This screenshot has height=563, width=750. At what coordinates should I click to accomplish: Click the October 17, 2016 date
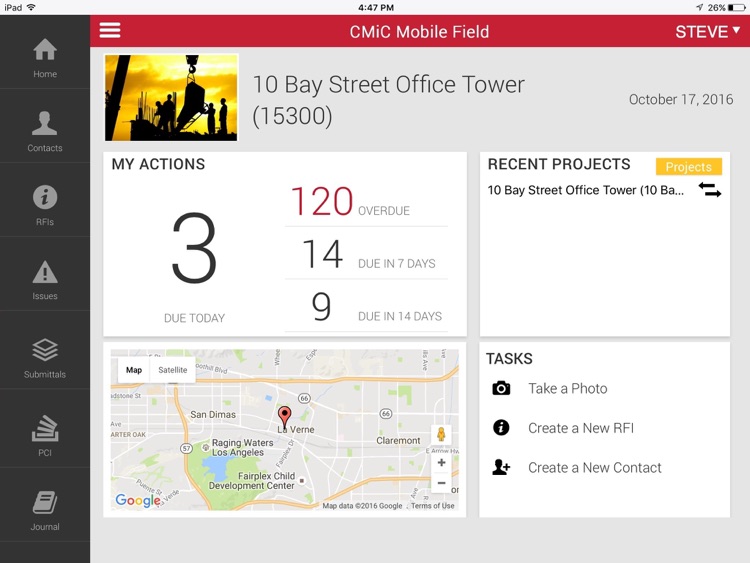pyautogui.click(x=681, y=99)
